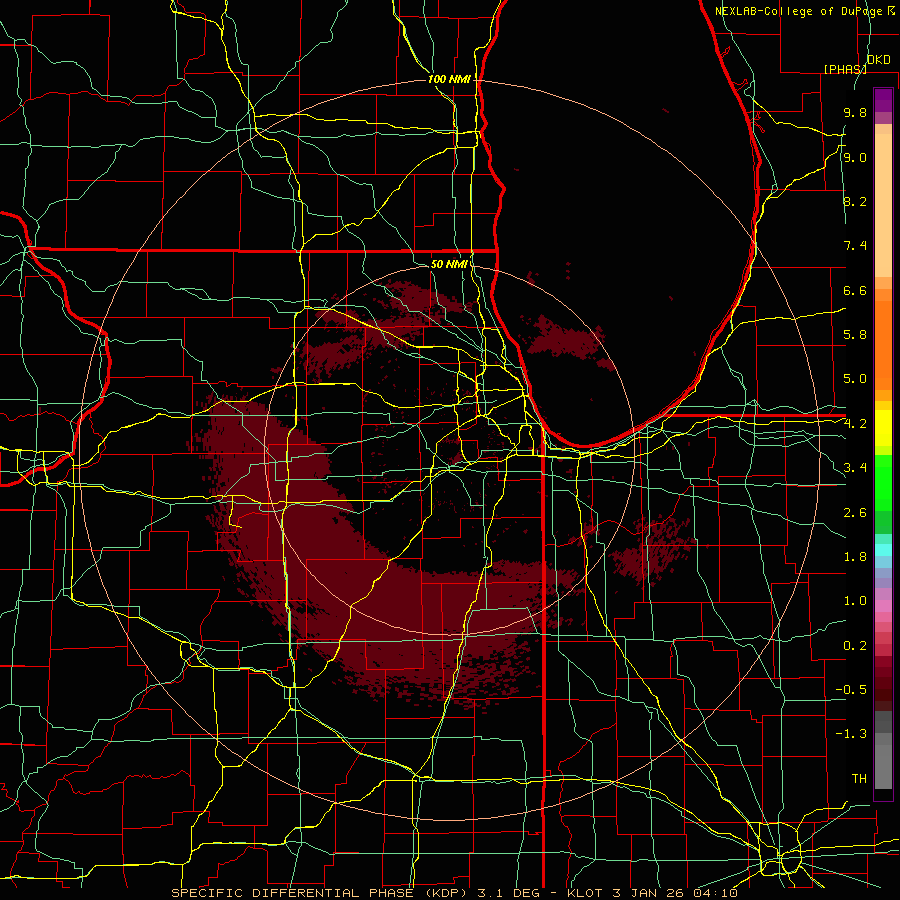Click the 7.4 scale value
The image size is (900, 900).
pos(855,246)
